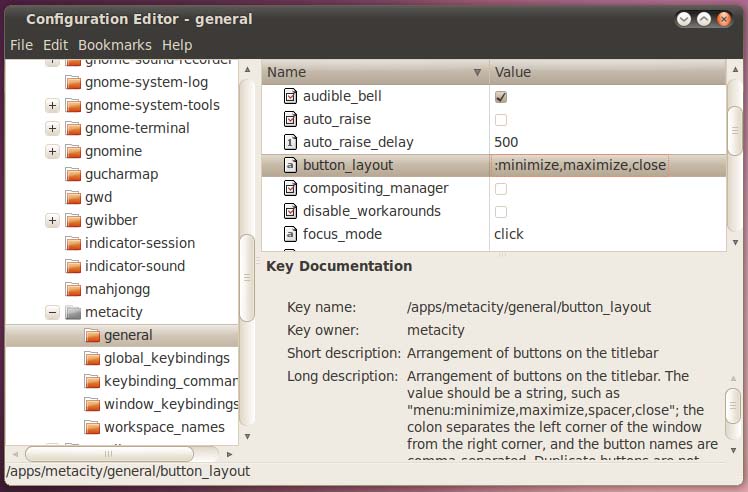Image resolution: width=748 pixels, height=492 pixels.
Task: Click the gucharmap folder icon
Action: coord(73,174)
